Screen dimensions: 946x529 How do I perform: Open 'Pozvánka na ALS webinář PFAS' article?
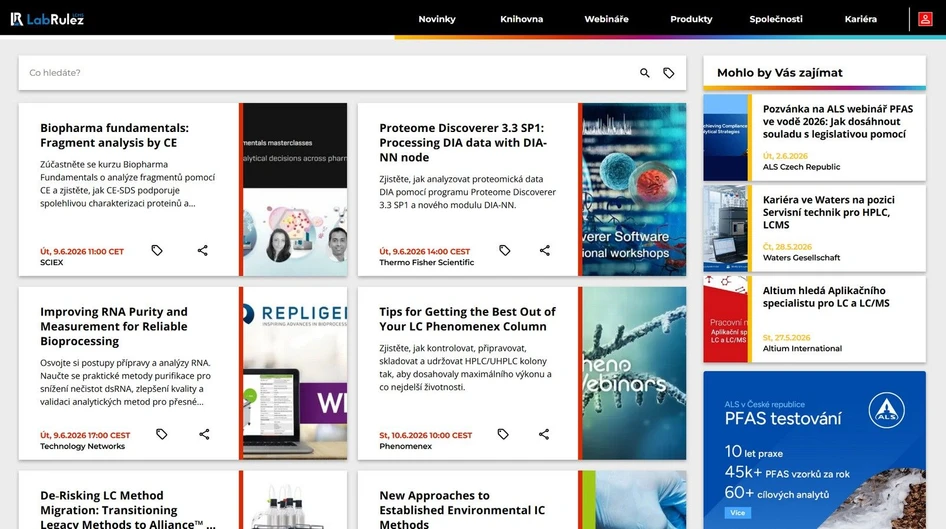coord(837,121)
